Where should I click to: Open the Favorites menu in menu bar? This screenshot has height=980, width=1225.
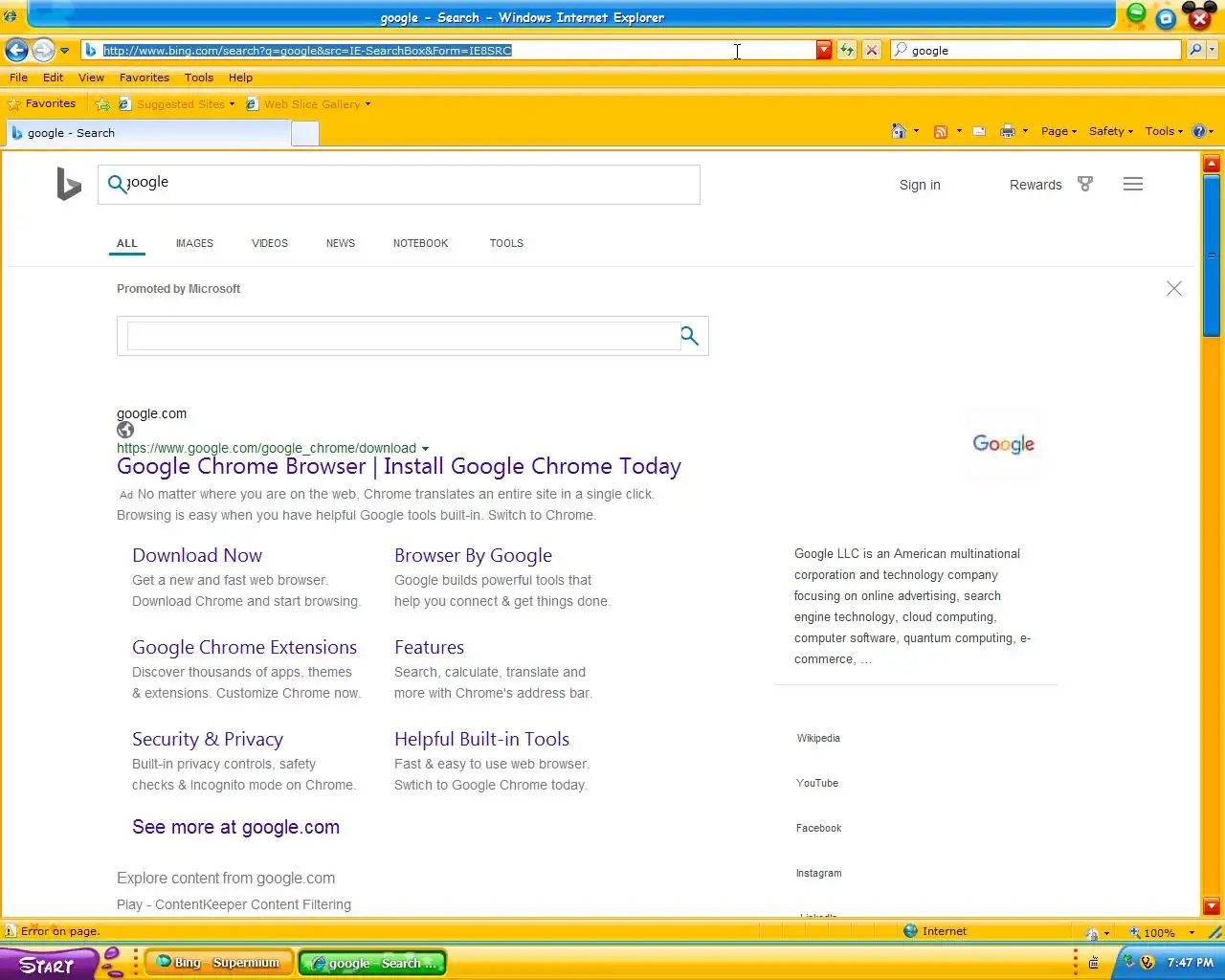pos(144,78)
